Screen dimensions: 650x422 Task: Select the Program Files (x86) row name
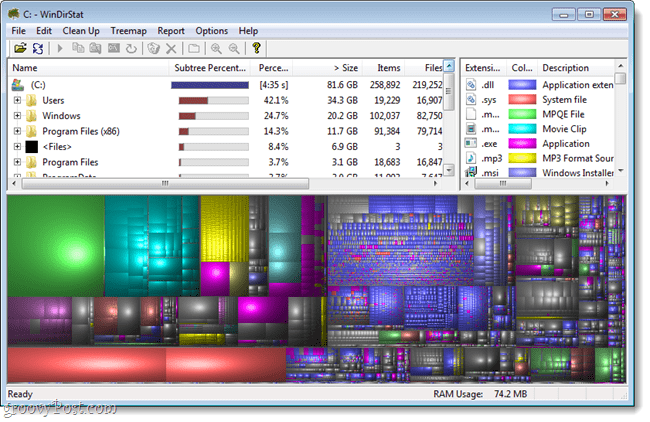[81, 131]
